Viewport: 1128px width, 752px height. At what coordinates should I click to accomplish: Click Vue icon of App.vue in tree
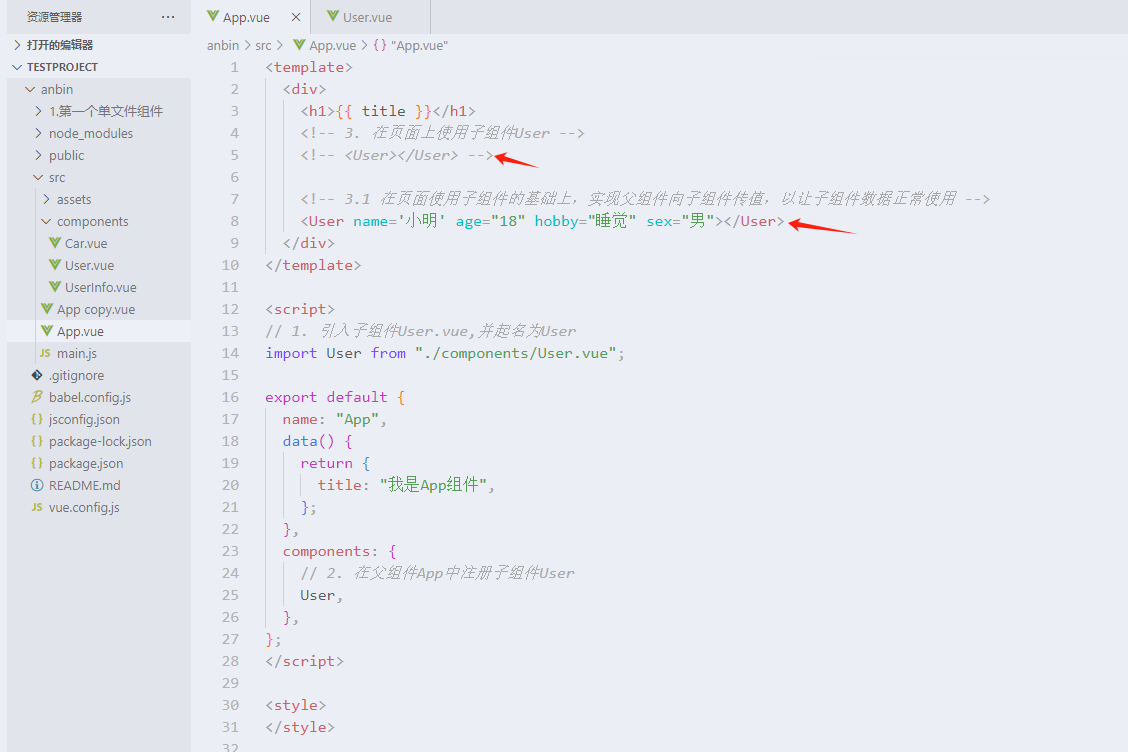pos(47,331)
